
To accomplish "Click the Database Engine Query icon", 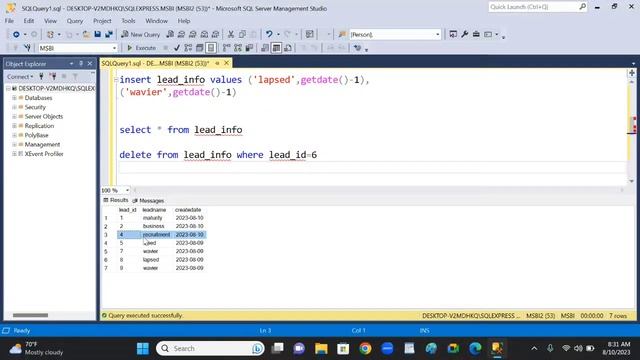I will click(170, 35).
